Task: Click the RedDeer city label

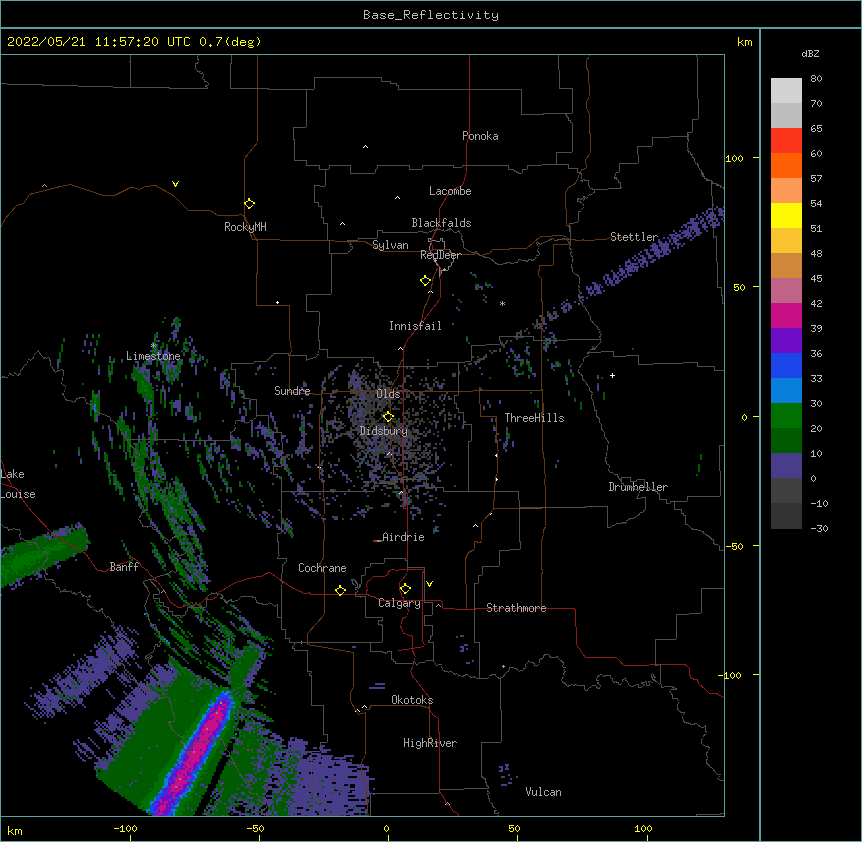Action: pos(440,255)
